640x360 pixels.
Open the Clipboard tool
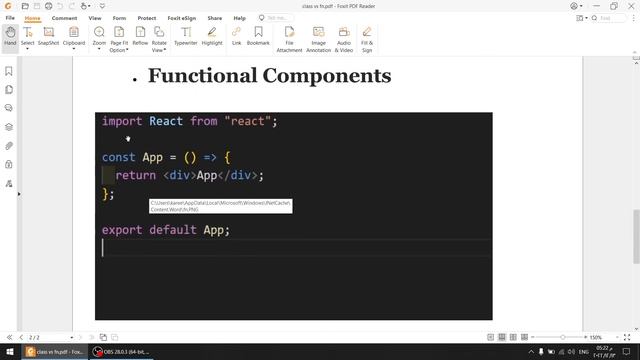[x=74, y=36]
